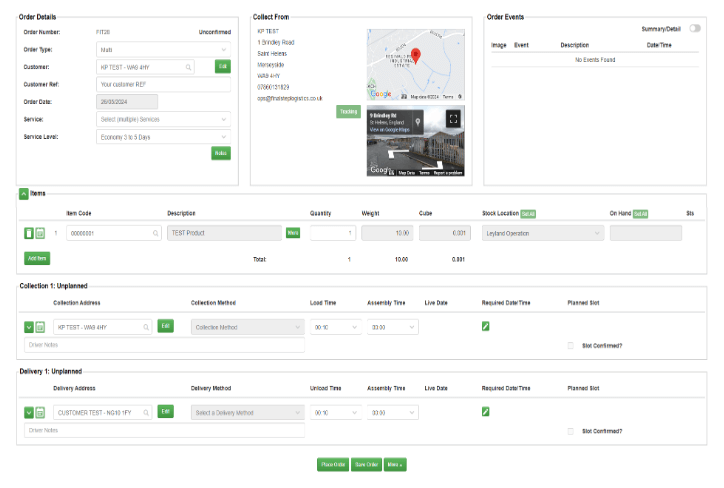Viewport: 724px width, 488px height.
Task: Click View on Google Maps link
Action: coord(389,130)
